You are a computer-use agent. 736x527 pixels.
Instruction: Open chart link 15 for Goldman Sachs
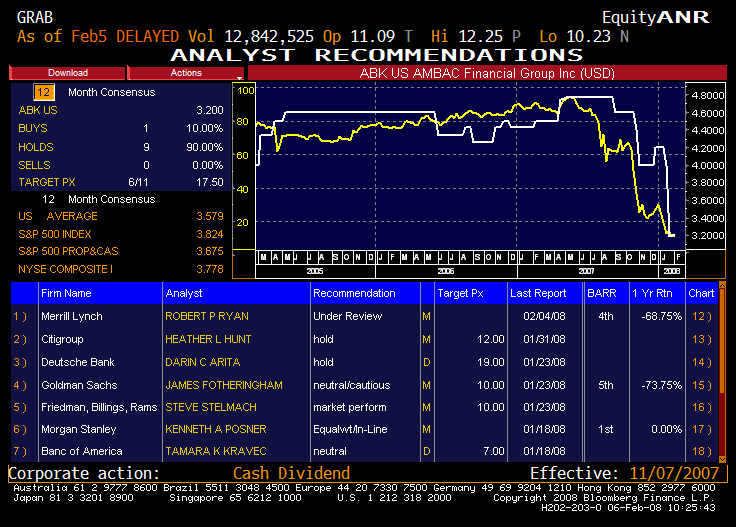point(701,385)
